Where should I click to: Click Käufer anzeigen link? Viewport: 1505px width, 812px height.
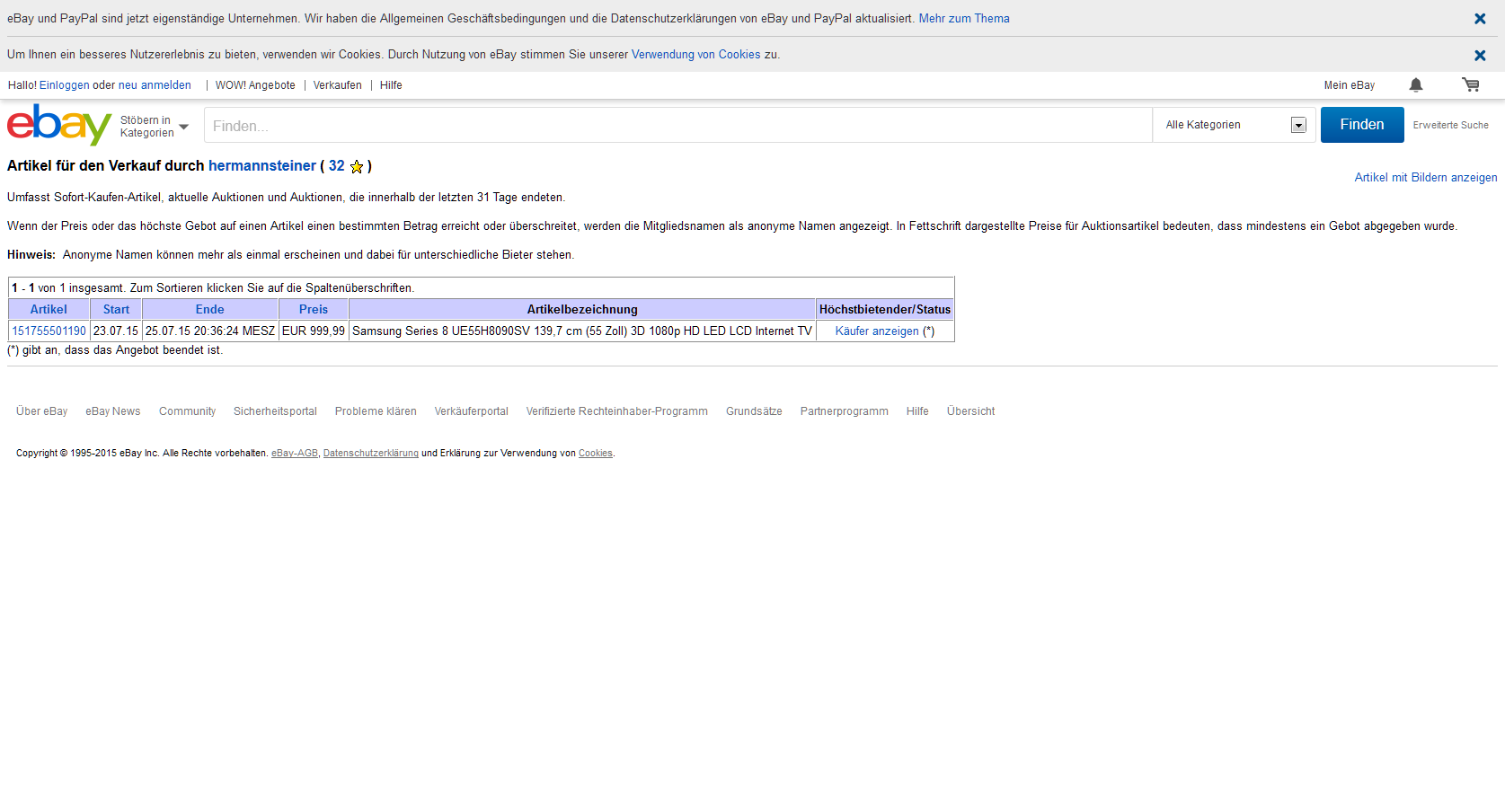877,331
